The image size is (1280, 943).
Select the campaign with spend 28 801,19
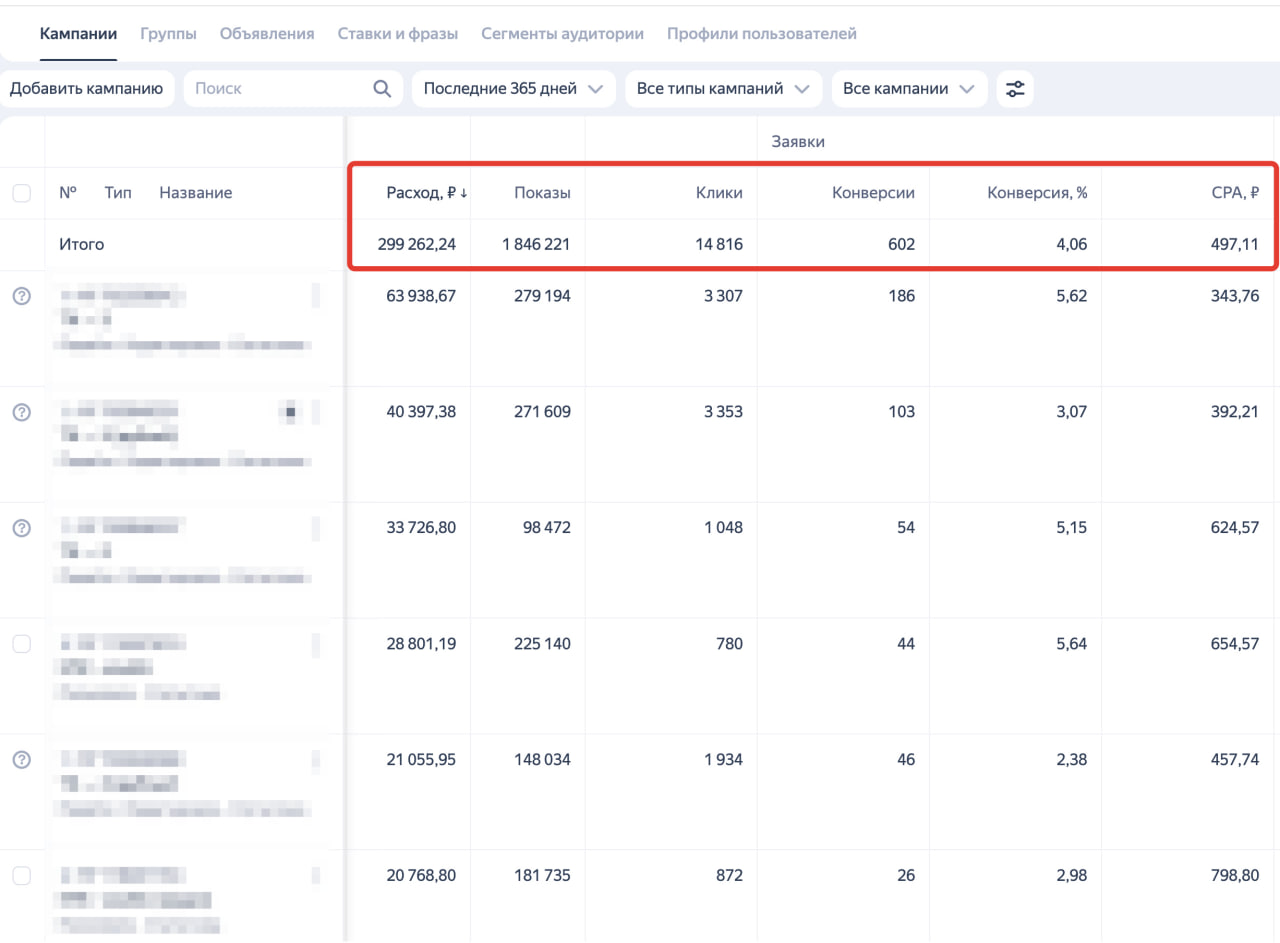point(21,644)
